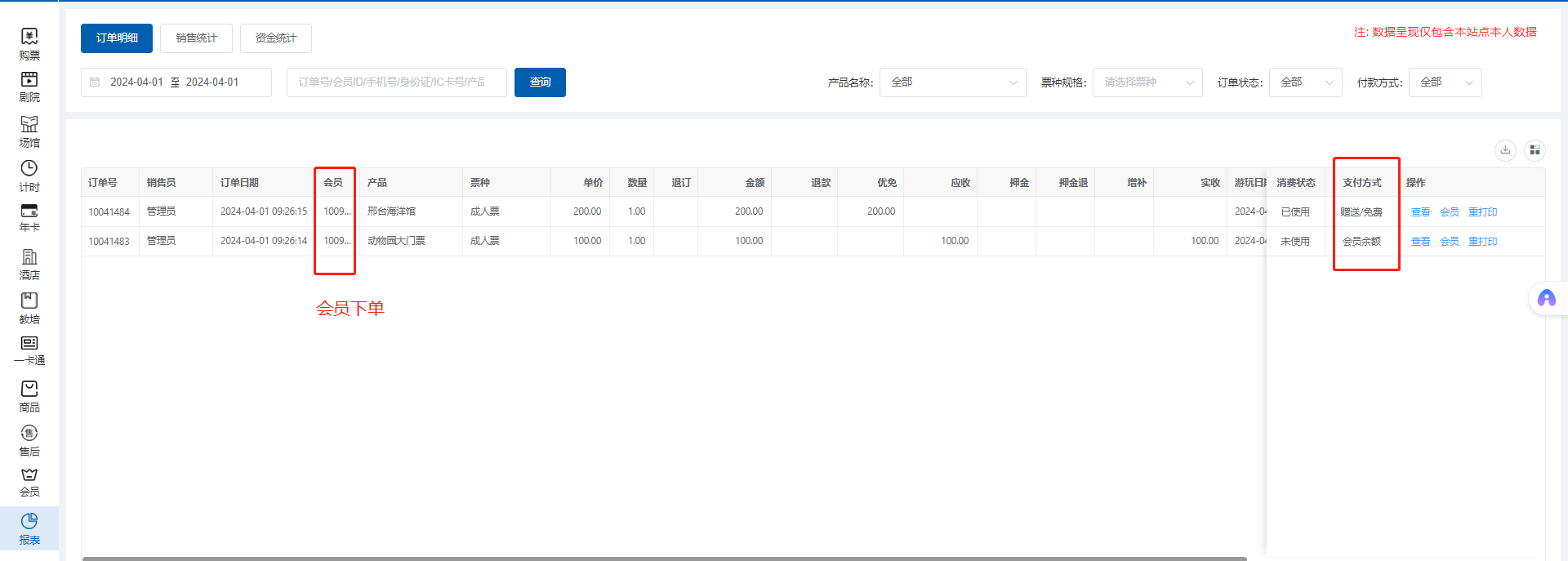Go to the 场馆 venue module
The height and width of the screenshot is (561, 1568).
coord(29,131)
